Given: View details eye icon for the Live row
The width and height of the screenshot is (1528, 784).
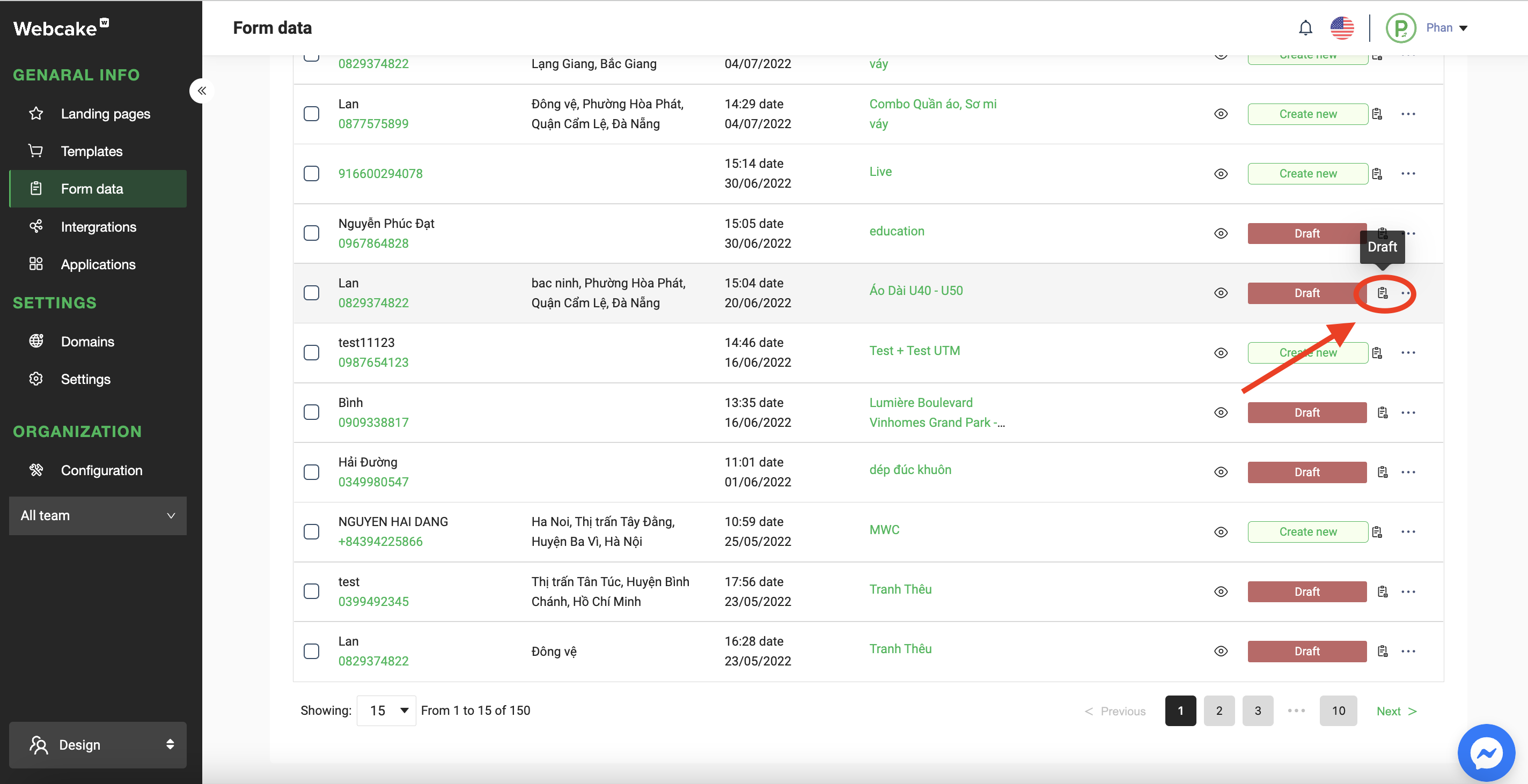Looking at the screenshot, I should (x=1221, y=174).
